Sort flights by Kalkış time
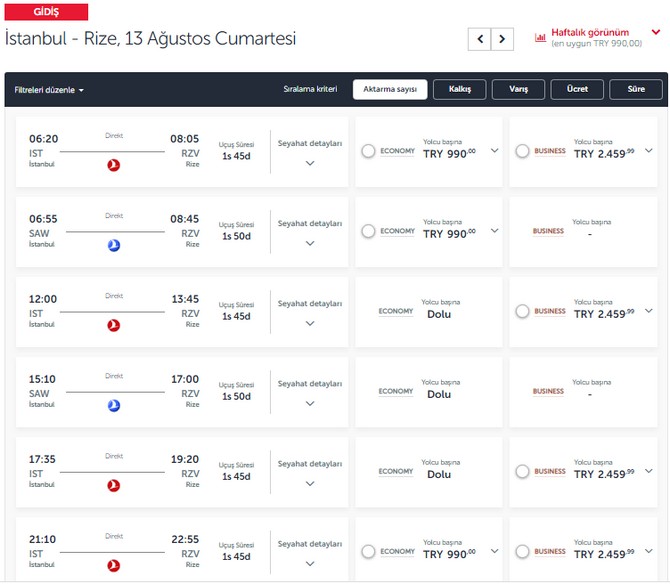 [460, 89]
